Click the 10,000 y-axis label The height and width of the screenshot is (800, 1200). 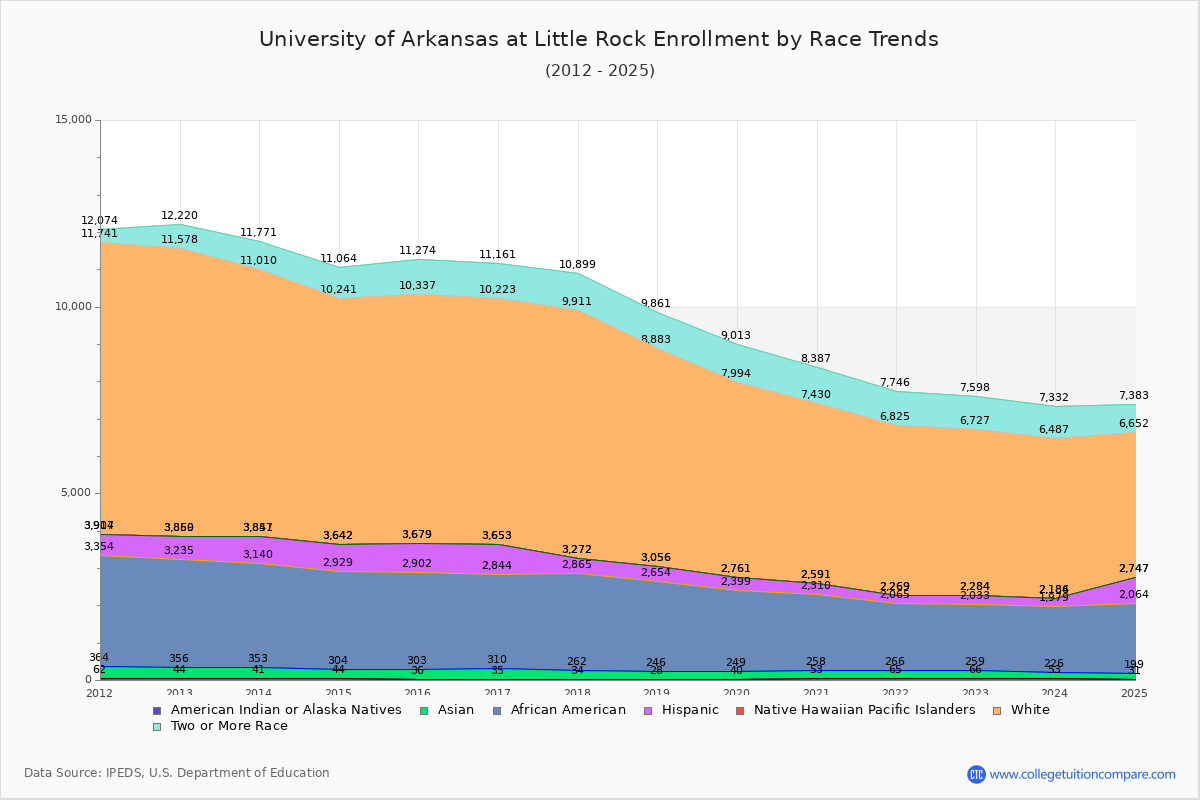(x=73, y=307)
